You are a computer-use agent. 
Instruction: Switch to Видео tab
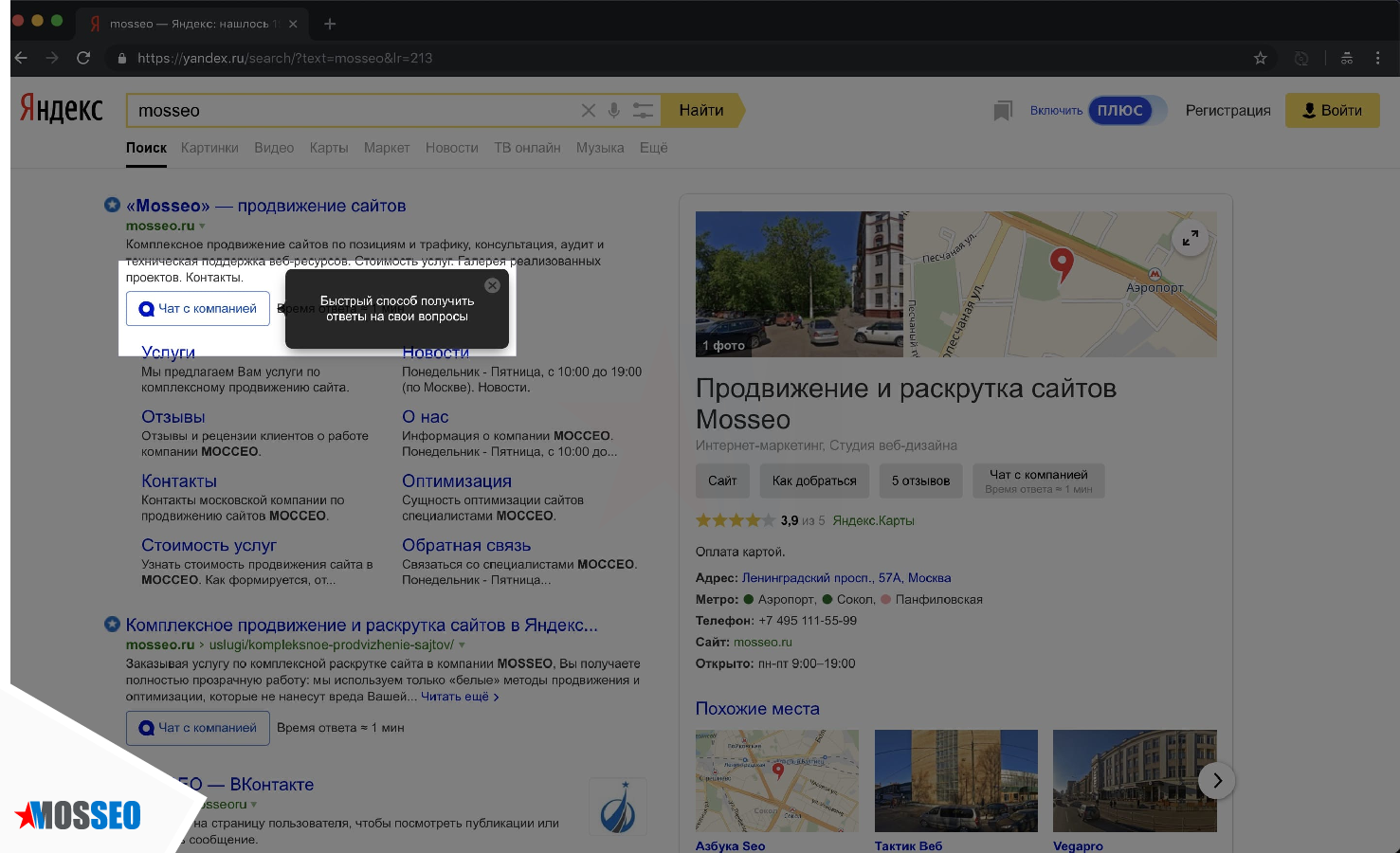(x=274, y=148)
